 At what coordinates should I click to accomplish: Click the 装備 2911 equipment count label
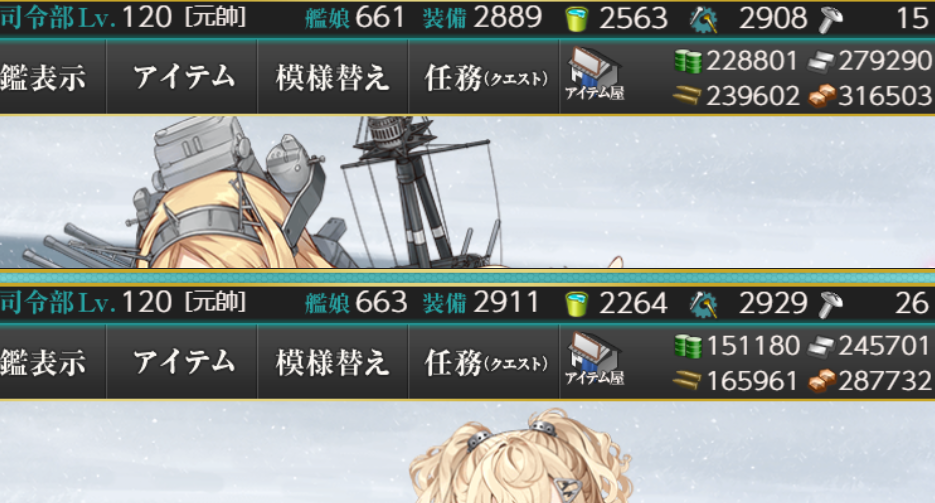click(x=481, y=303)
